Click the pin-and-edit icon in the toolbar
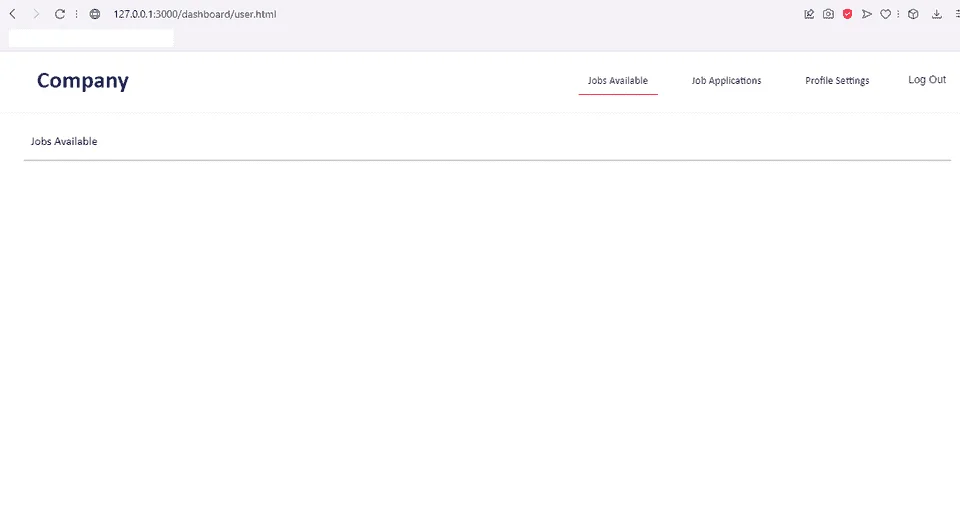The height and width of the screenshot is (512, 960). tap(809, 14)
